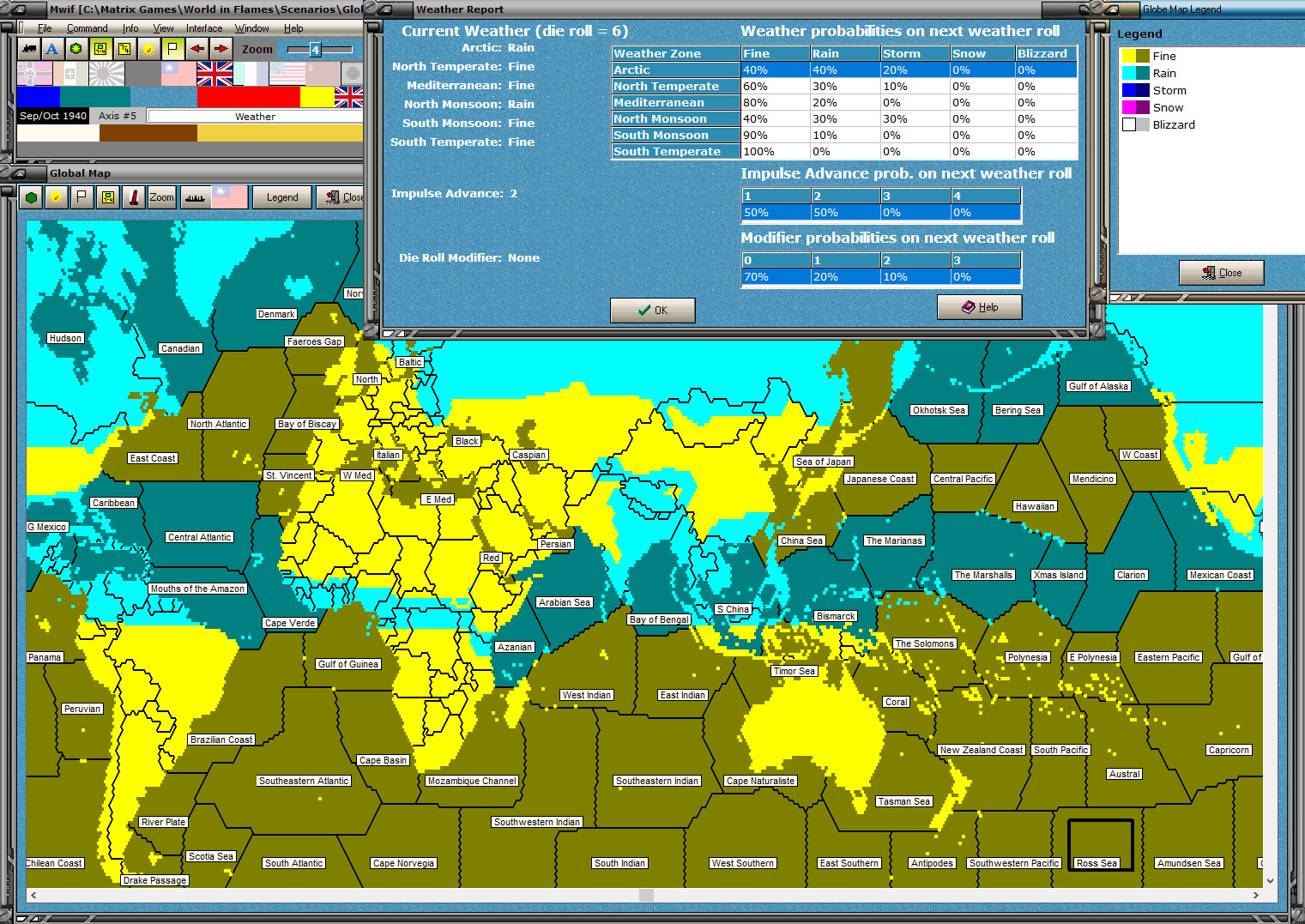Click the Legend button in Global Map
This screenshot has height=924, width=1305.
[282, 197]
